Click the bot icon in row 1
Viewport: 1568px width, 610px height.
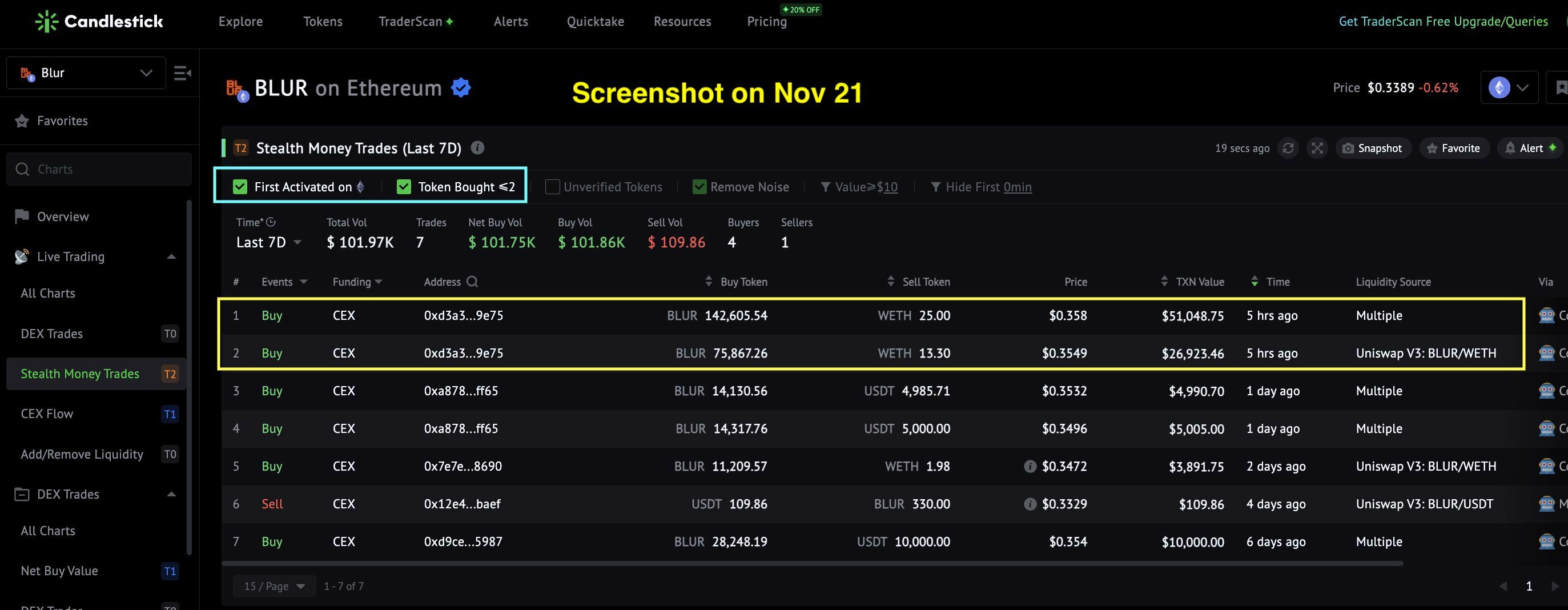coord(1546,315)
